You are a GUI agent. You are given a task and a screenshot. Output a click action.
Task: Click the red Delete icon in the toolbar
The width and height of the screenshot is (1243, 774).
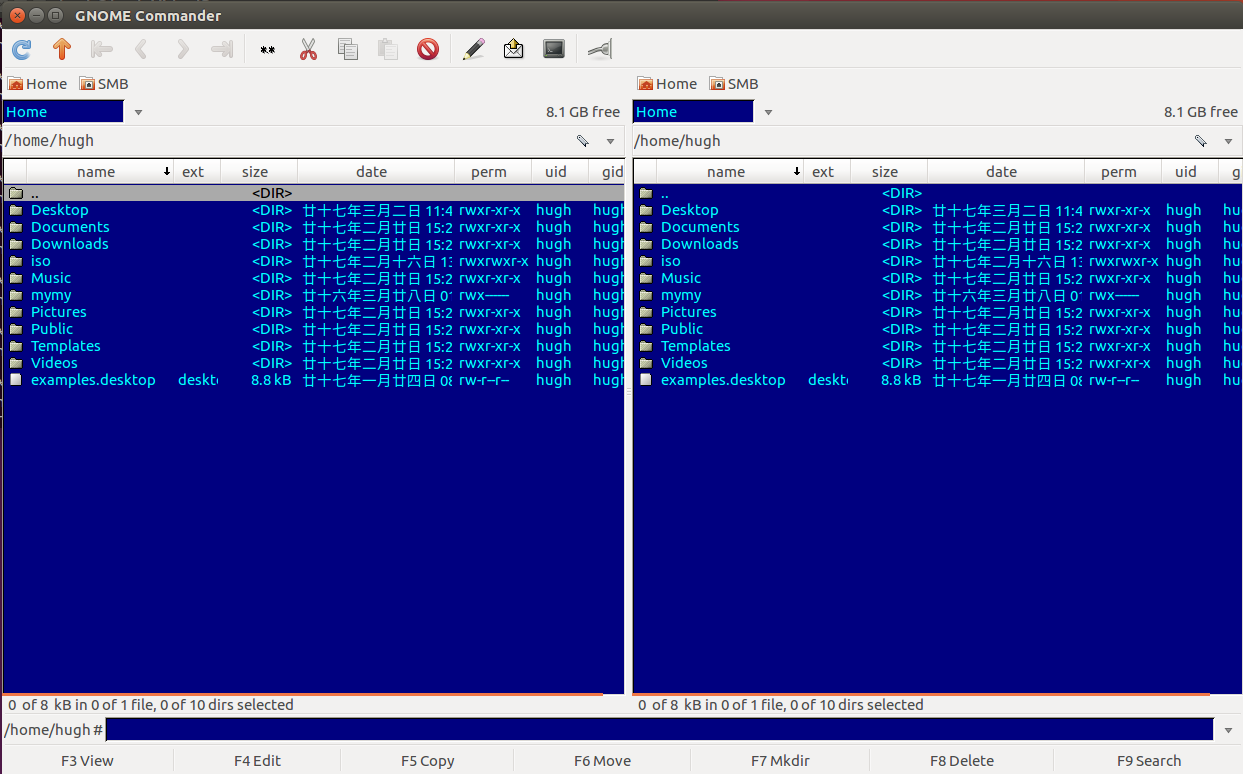[x=428, y=49]
